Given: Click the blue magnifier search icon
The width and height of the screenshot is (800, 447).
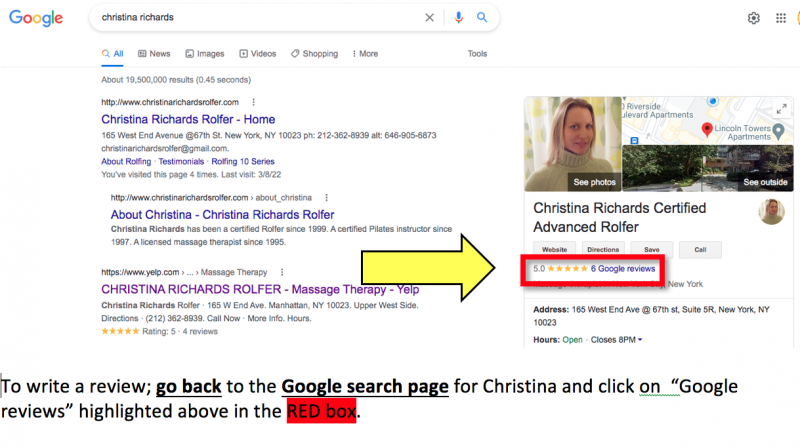Looking at the screenshot, I should (482, 18).
